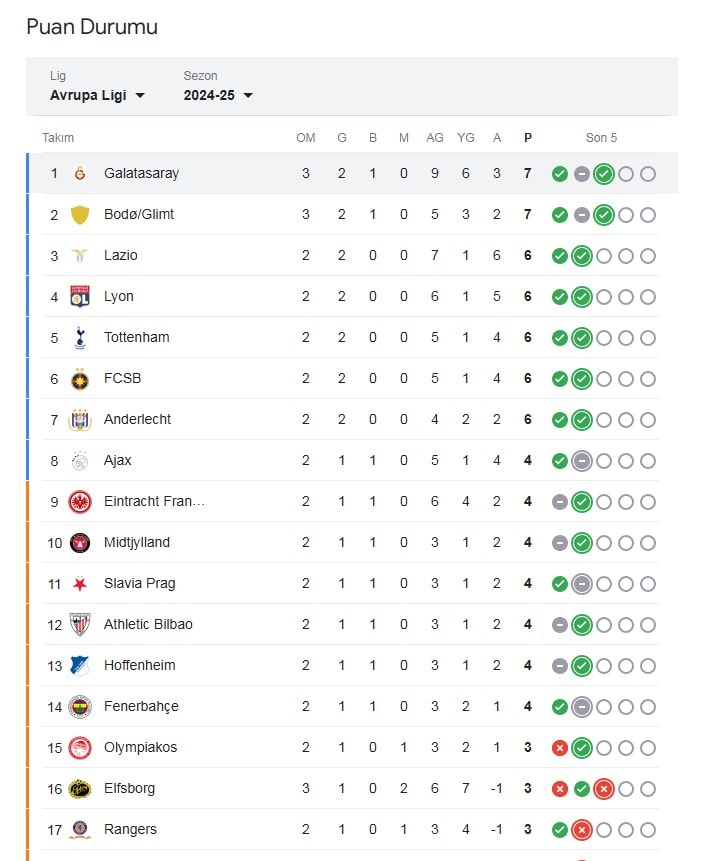Select the Athletic Bilbao team name
Screen dimensions: 724x861
pos(148,625)
